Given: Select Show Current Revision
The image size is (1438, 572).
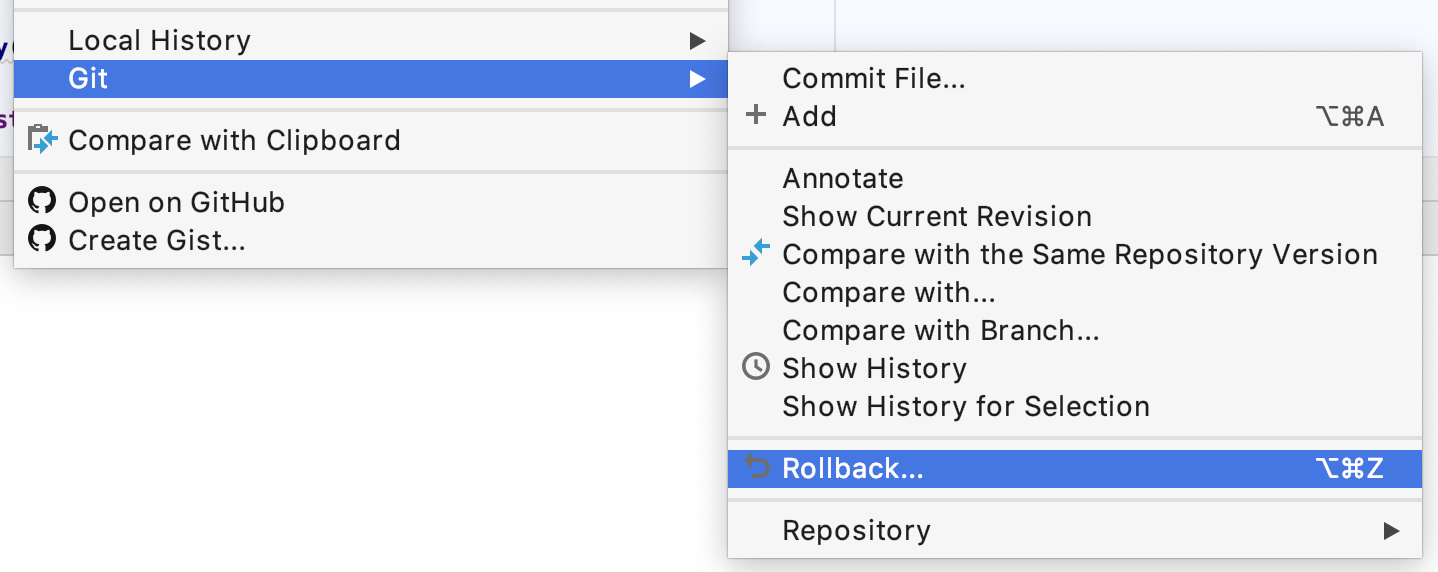Looking at the screenshot, I should pyautogui.click(x=936, y=216).
